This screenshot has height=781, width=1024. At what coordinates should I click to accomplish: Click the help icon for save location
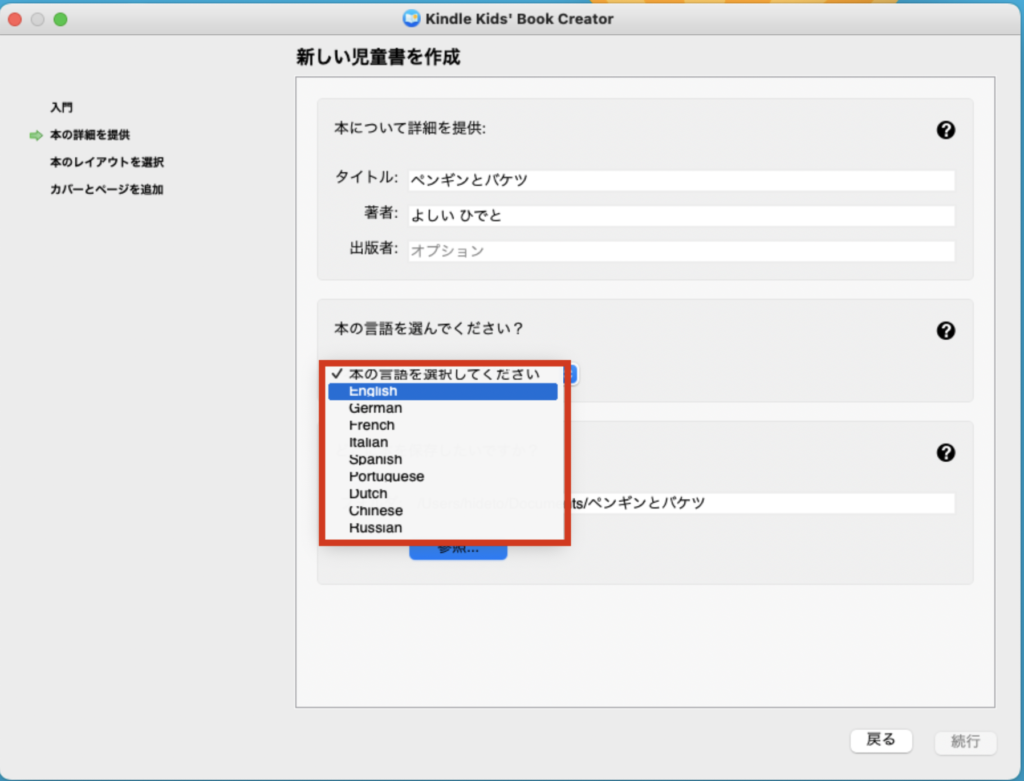(945, 453)
